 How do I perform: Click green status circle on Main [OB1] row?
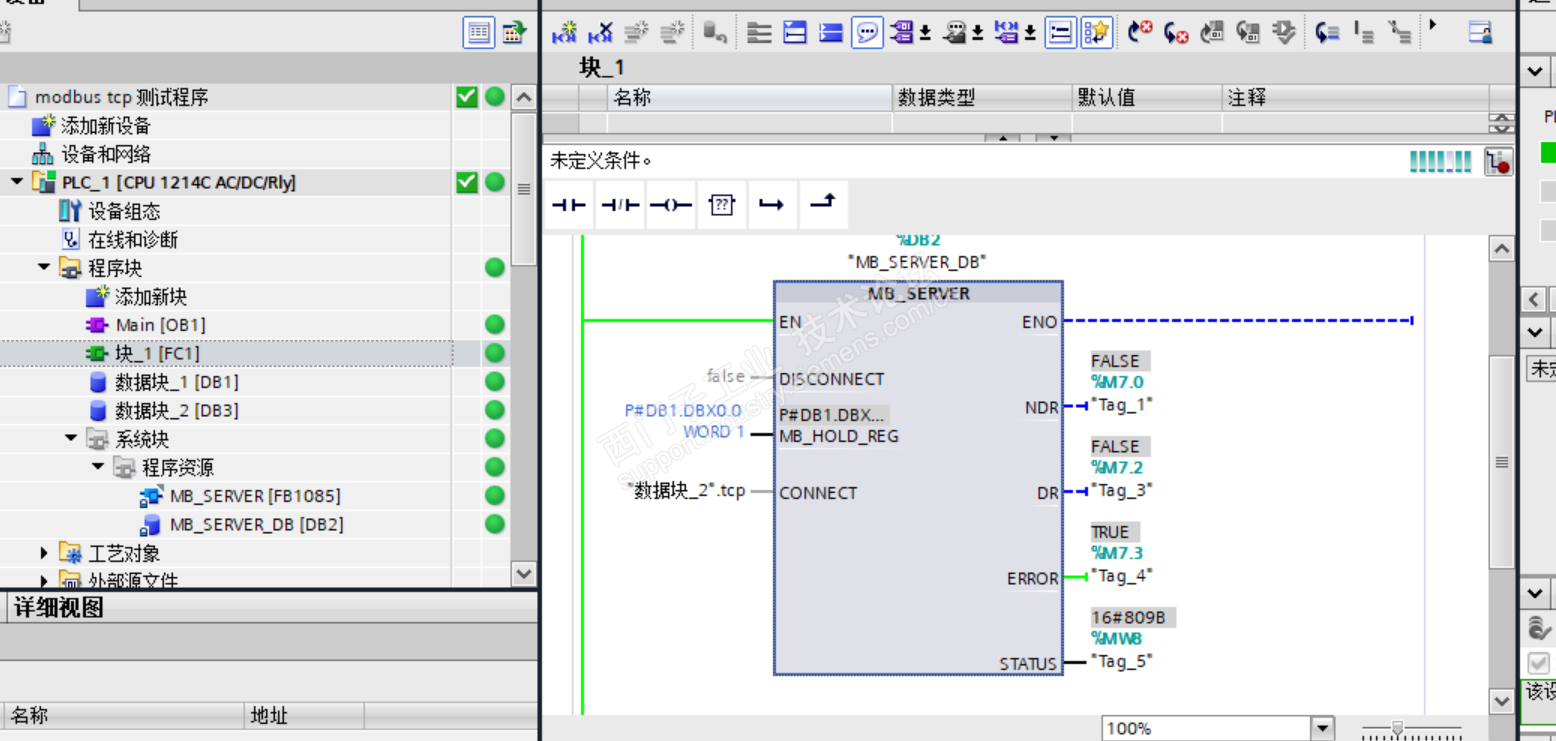[495, 325]
